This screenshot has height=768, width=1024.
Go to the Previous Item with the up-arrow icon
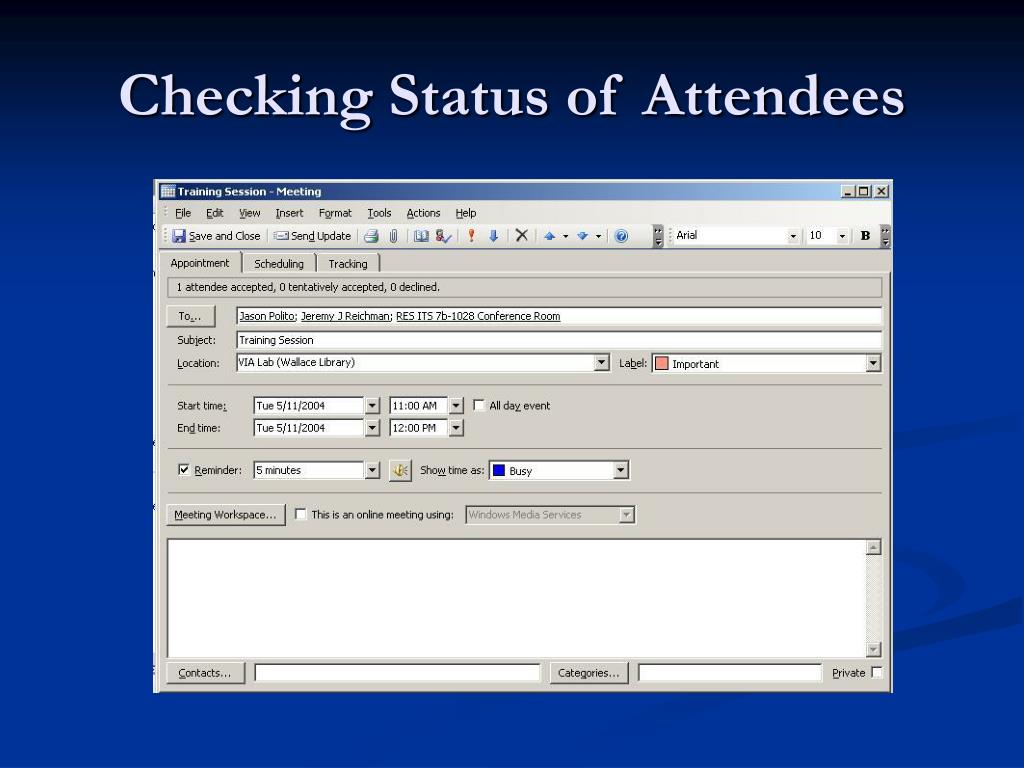pyautogui.click(x=549, y=236)
